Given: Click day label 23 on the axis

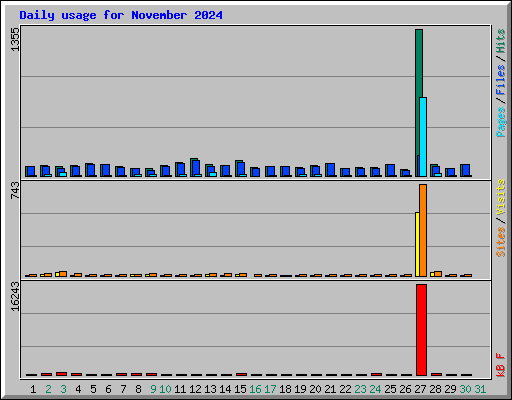Looking at the screenshot, I should pos(360,389).
